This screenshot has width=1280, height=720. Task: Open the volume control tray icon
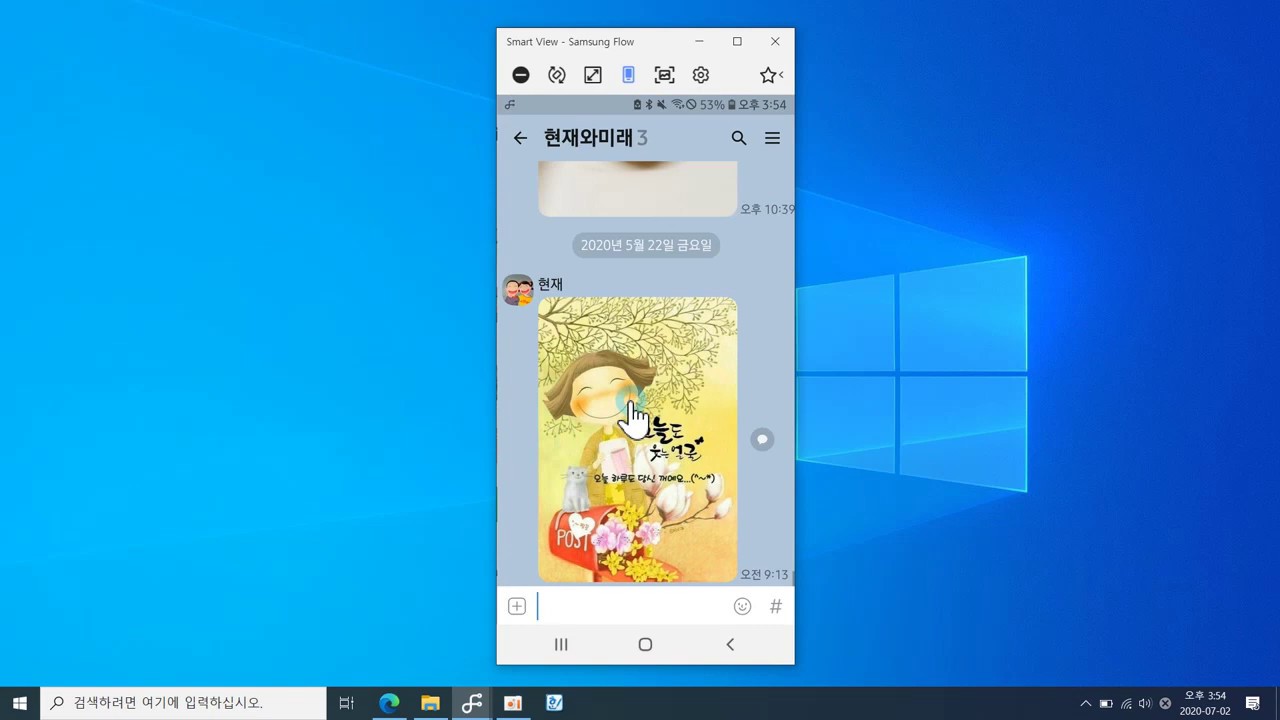pyautogui.click(x=1145, y=703)
